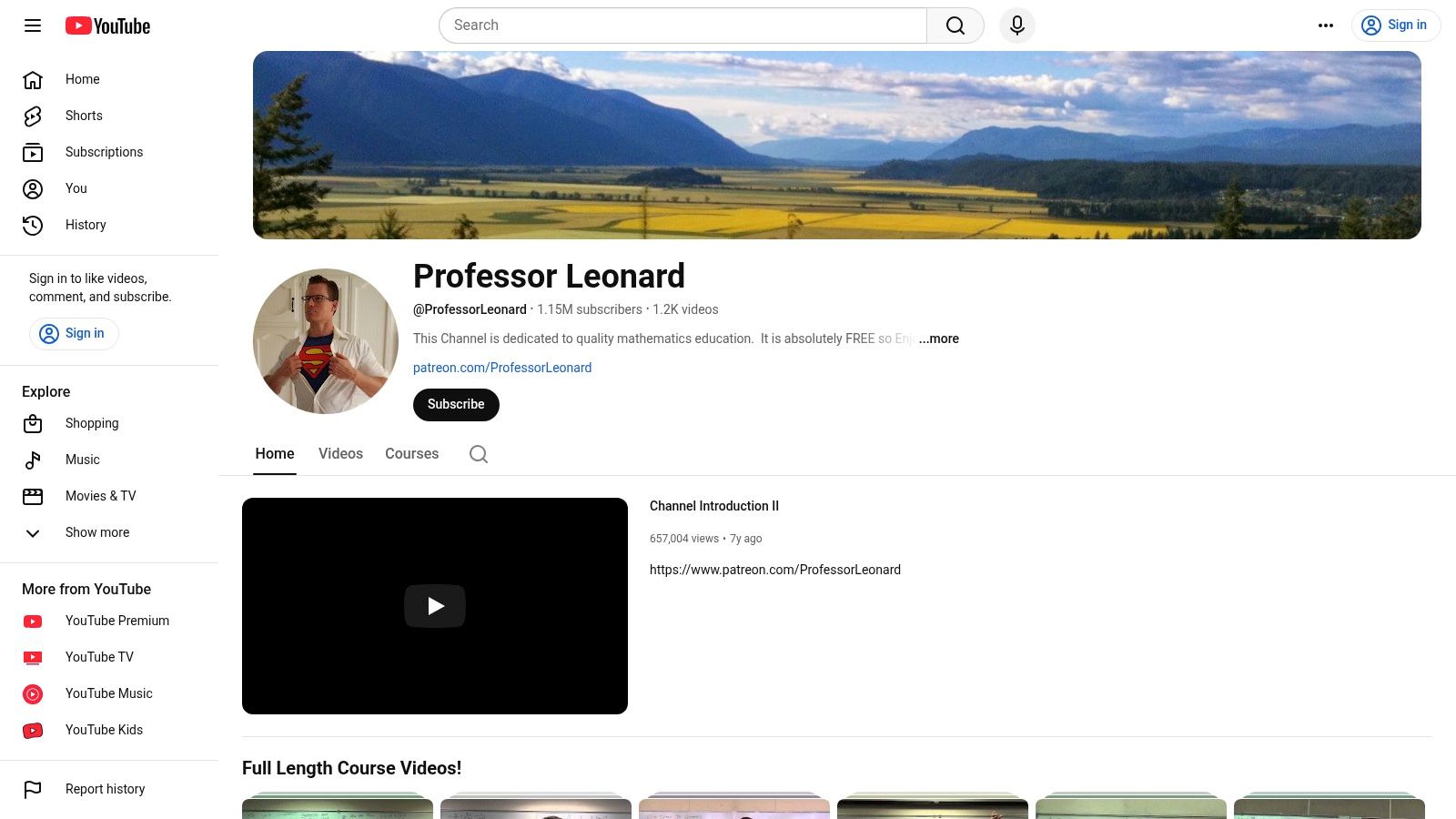Open the three-dot settings menu

coord(1326,25)
